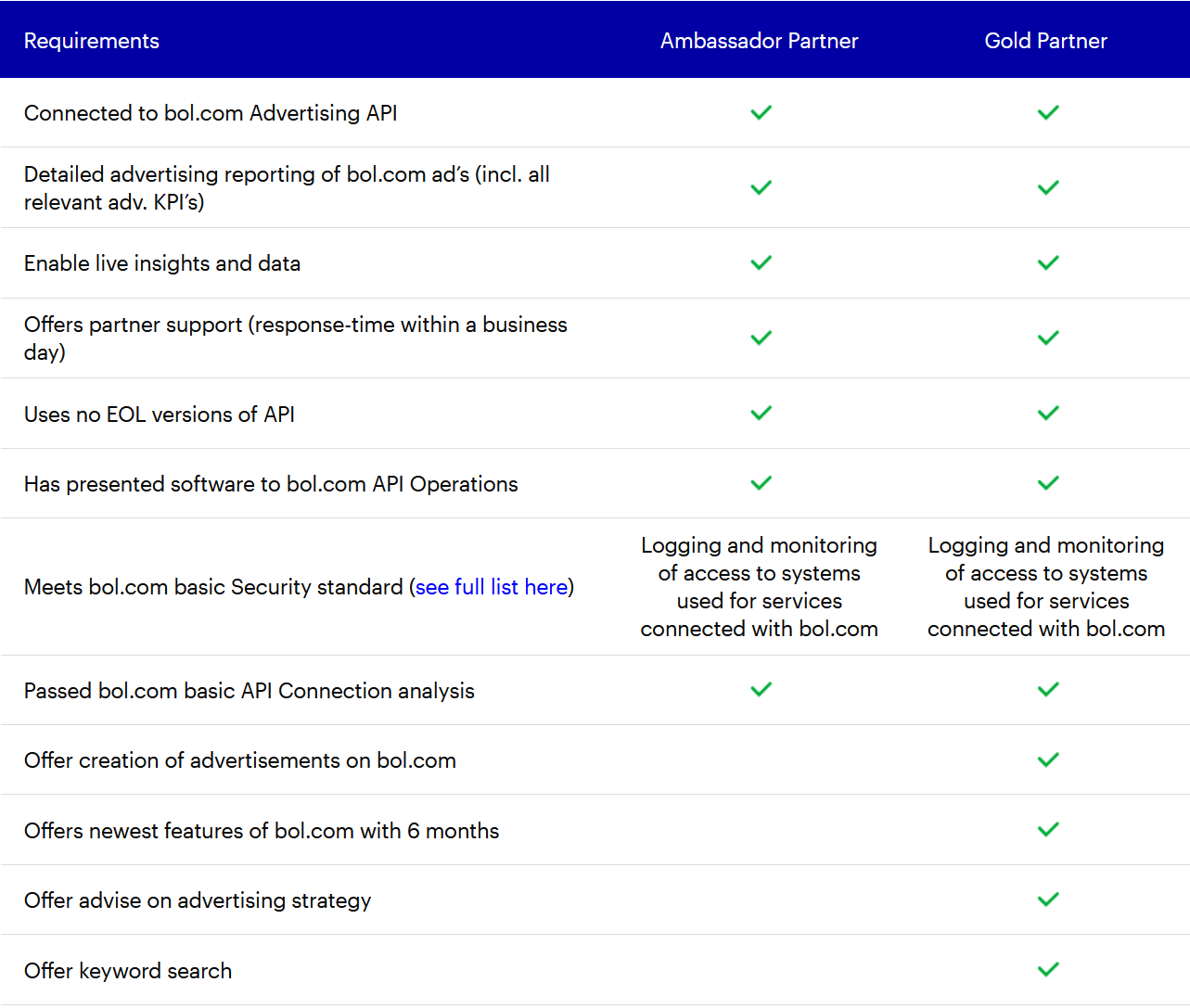This screenshot has width=1190, height=1008.
Task: Select 'Offer creation of advertisements on bol.com' text
Action: point(240,760)
